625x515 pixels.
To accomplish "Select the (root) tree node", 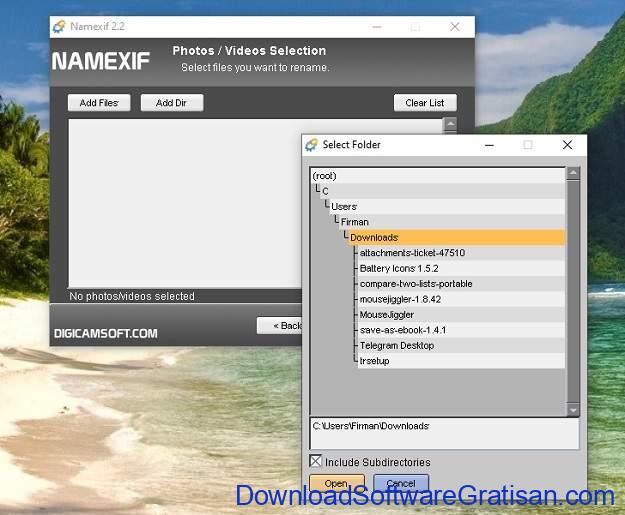I will [x=438, y=176].
